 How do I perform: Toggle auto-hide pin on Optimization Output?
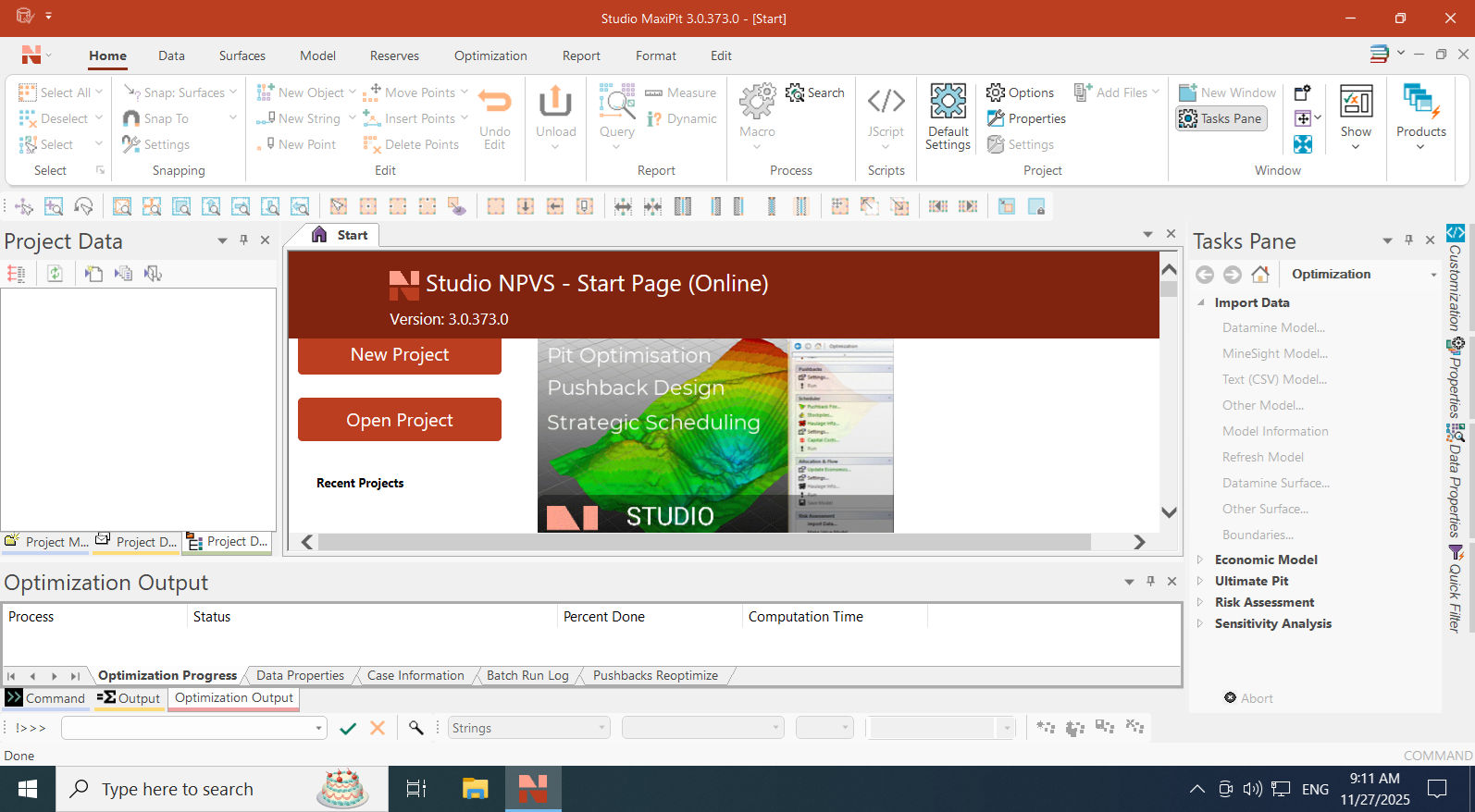1150,582
